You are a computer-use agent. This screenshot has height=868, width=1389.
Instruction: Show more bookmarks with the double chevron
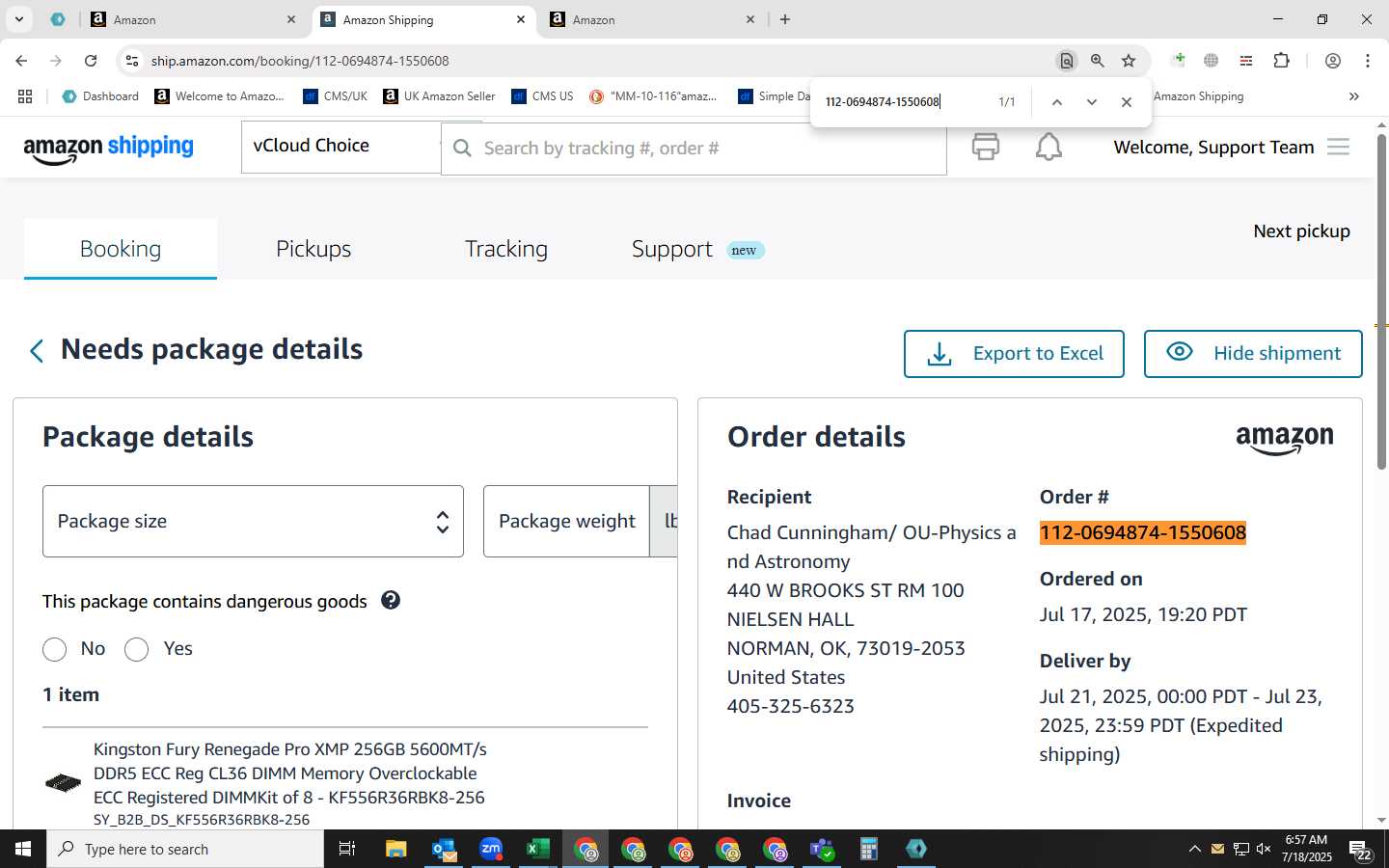tap(1354, 96)
